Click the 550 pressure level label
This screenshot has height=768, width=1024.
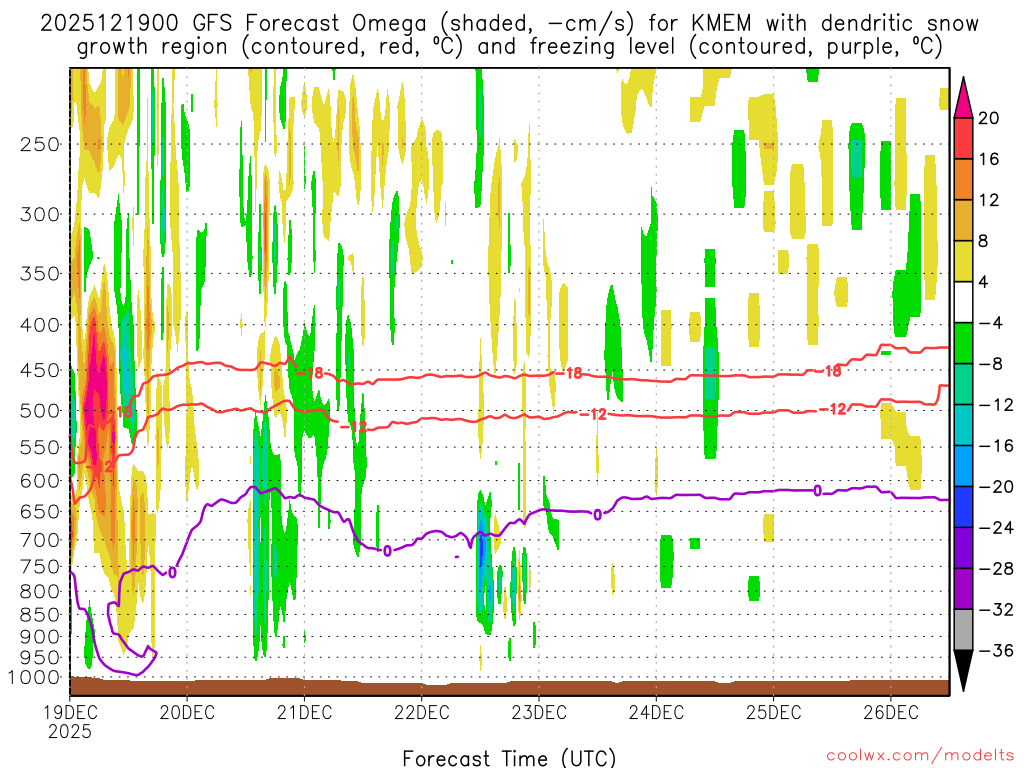tap(40, 447)
